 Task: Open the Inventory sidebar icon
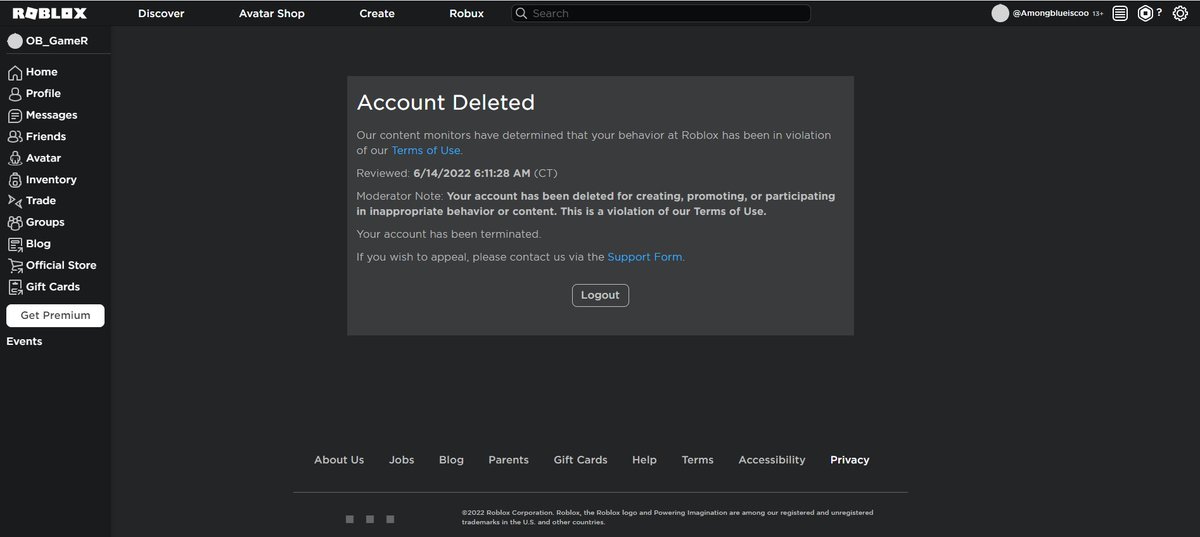click(x=15, y=180)
